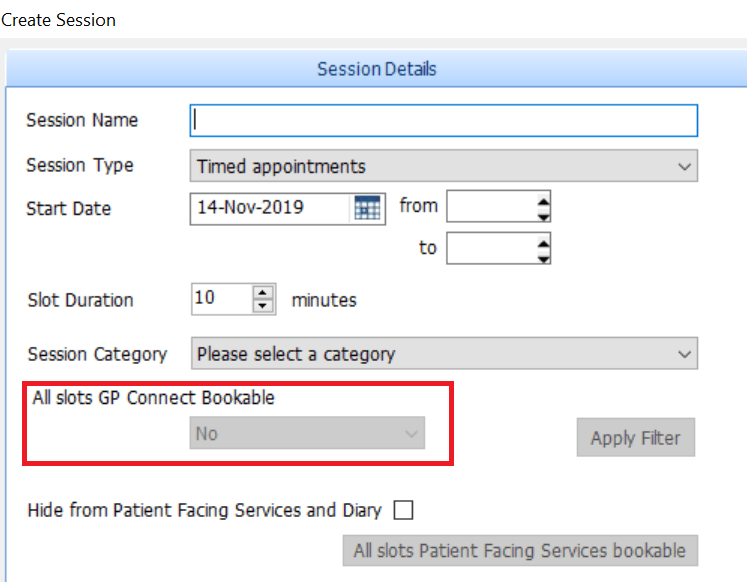The image size is (747, 582).
Task: Open the Start Date calendar picker
Action: 368,208
